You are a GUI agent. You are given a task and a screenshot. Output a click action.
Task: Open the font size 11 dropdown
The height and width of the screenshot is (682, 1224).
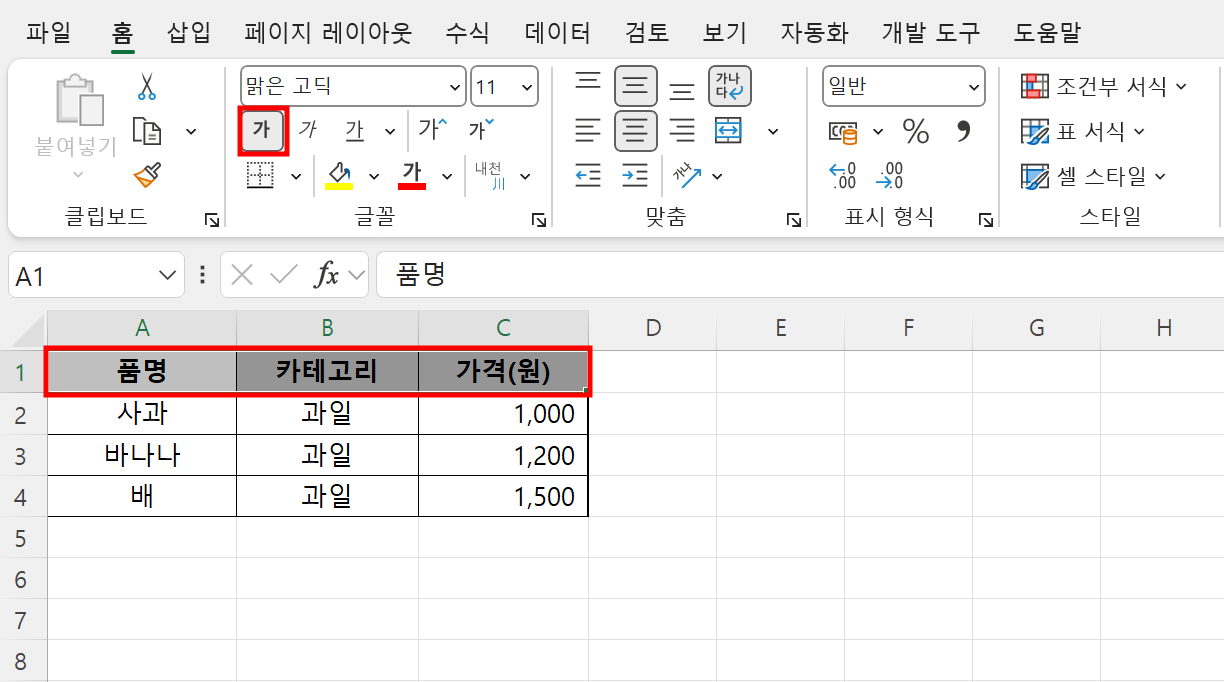coord(527,87)
